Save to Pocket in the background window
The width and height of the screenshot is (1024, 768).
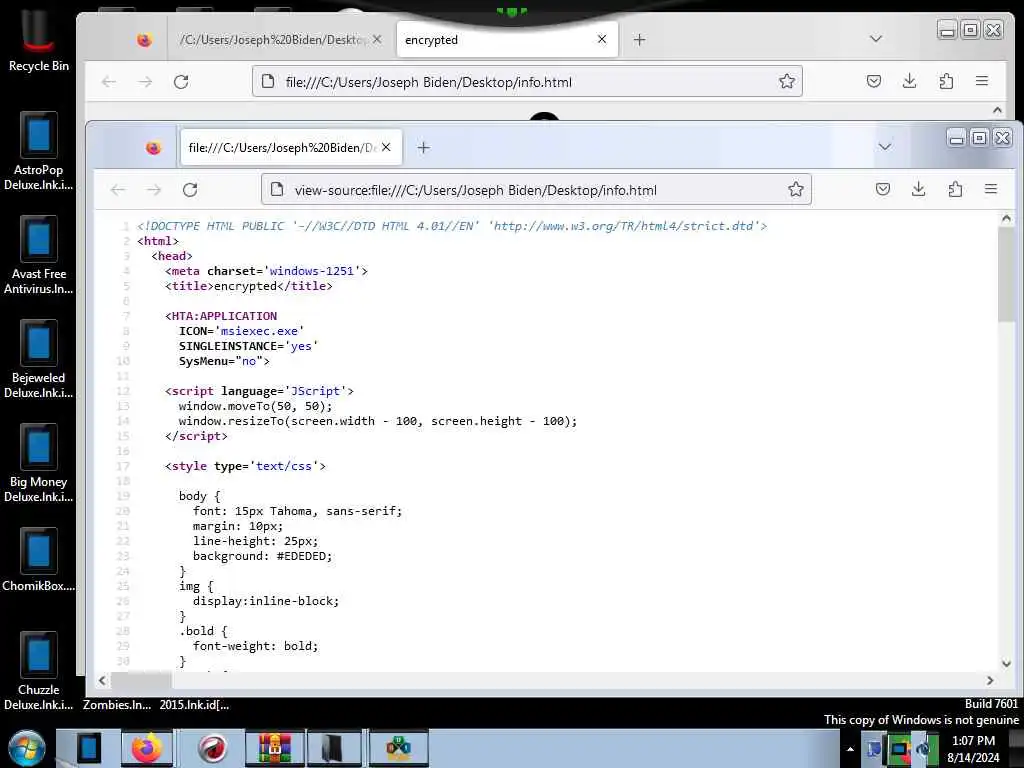pyautogui.click(x=874, y=81)
